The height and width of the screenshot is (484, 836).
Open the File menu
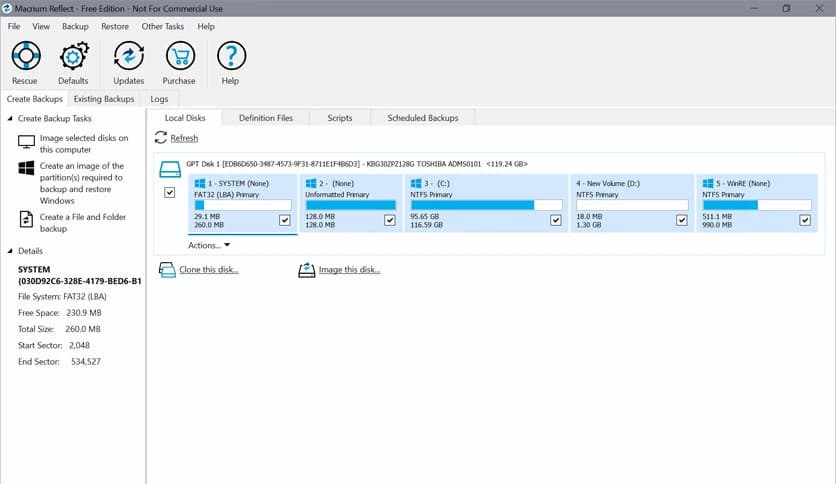point(14,26)
